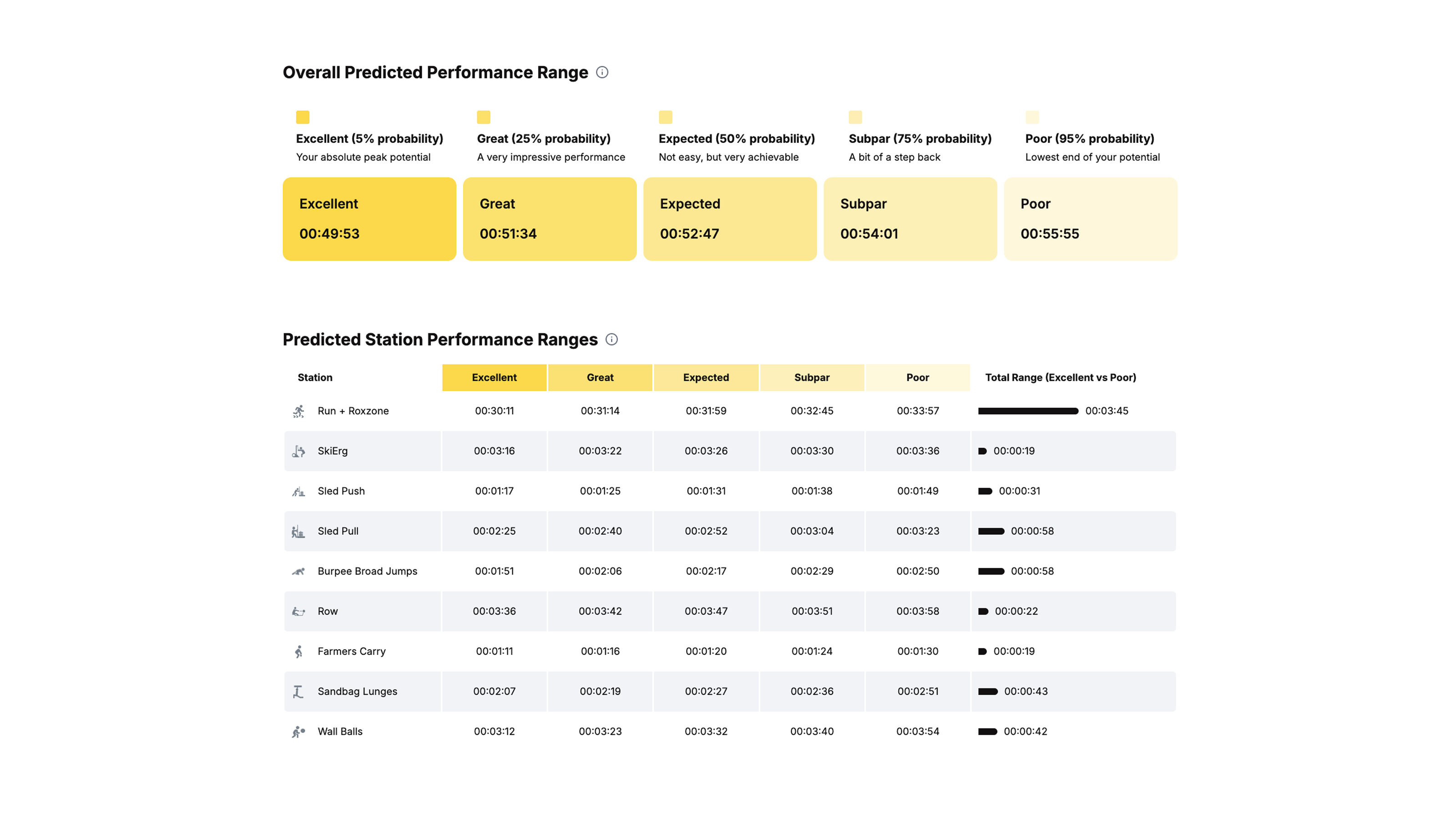Click the Excellent column header in table

(x=494, y=378)
